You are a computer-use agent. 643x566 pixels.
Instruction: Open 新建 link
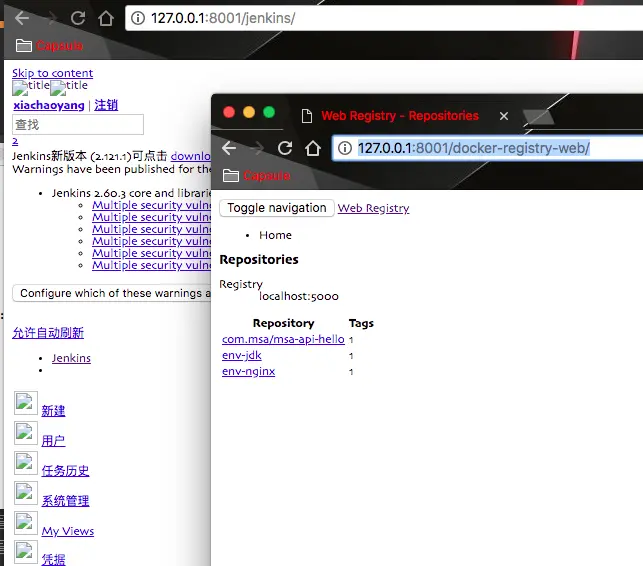pos(53,411)
